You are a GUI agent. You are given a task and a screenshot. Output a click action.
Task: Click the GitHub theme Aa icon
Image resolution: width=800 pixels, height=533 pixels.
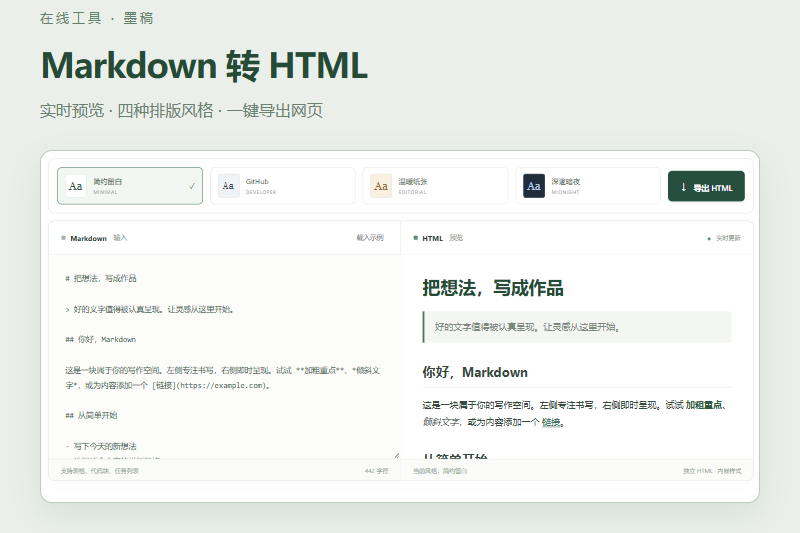(229, 186)
